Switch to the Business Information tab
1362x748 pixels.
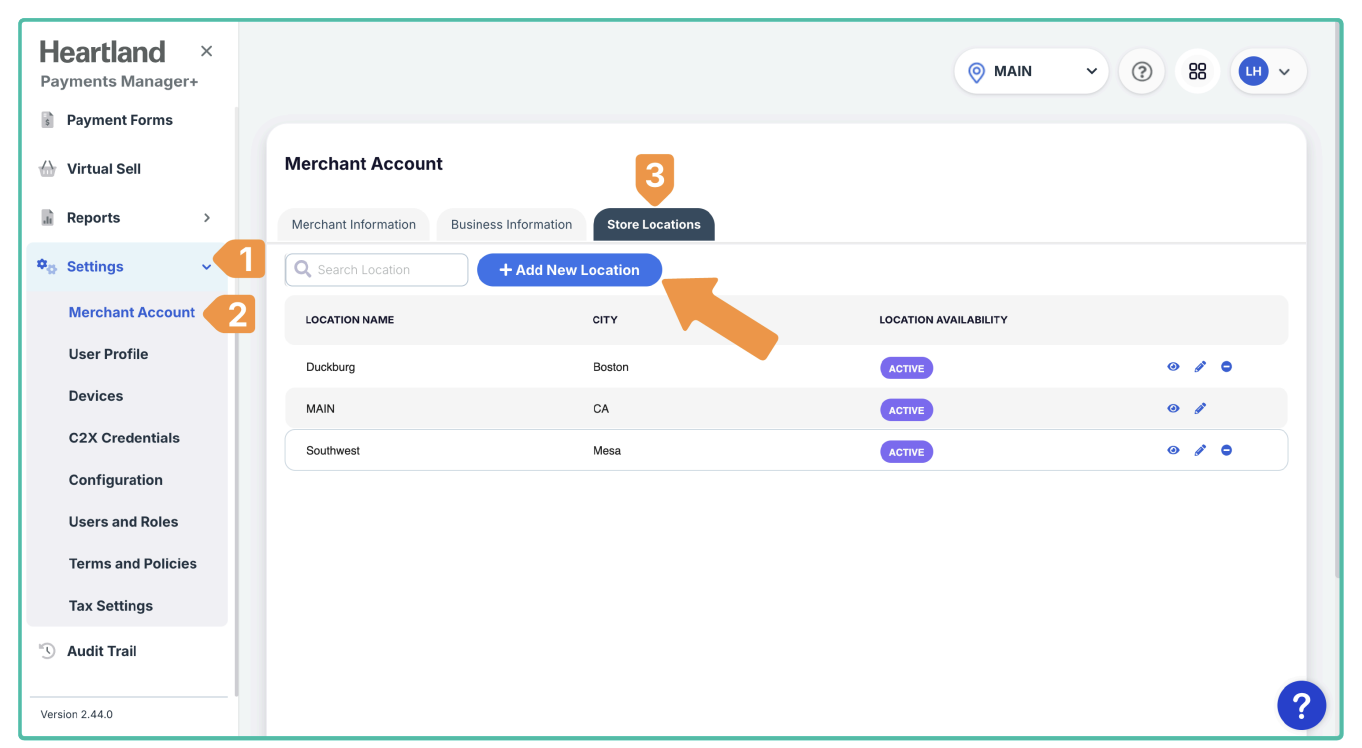[x=511, y=225]
